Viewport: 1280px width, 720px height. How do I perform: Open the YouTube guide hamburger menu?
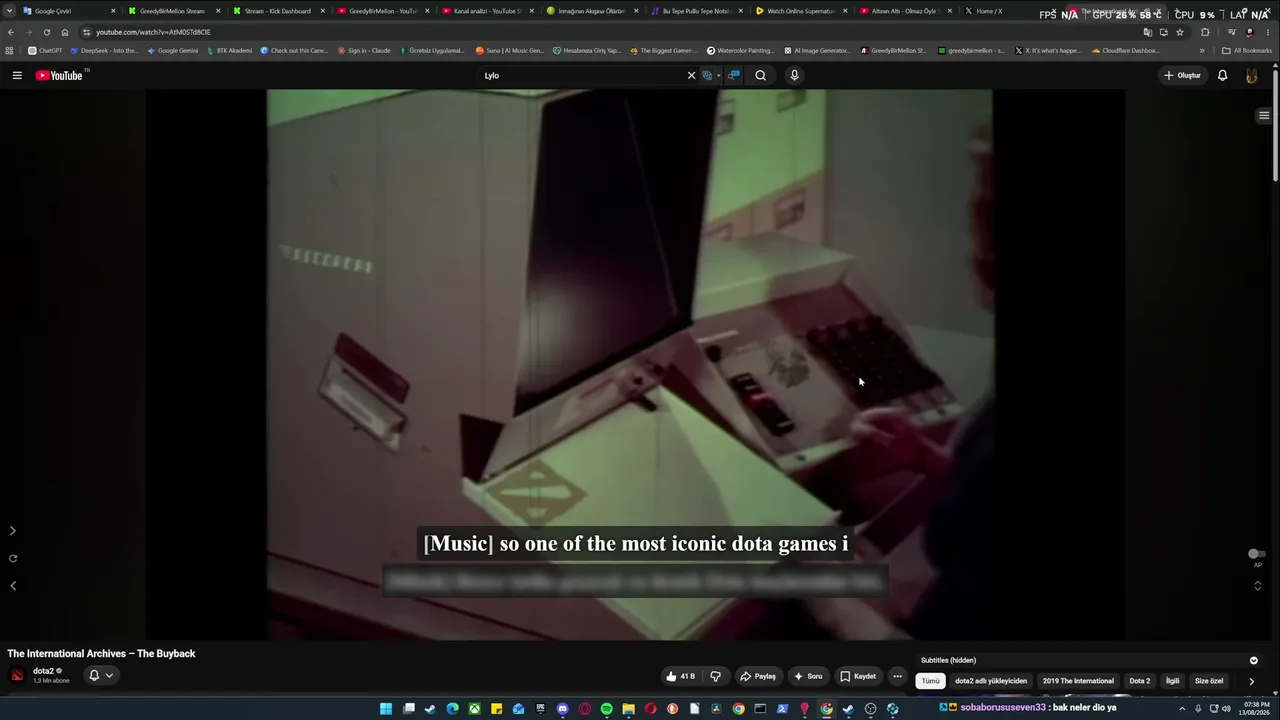(17, 75)
